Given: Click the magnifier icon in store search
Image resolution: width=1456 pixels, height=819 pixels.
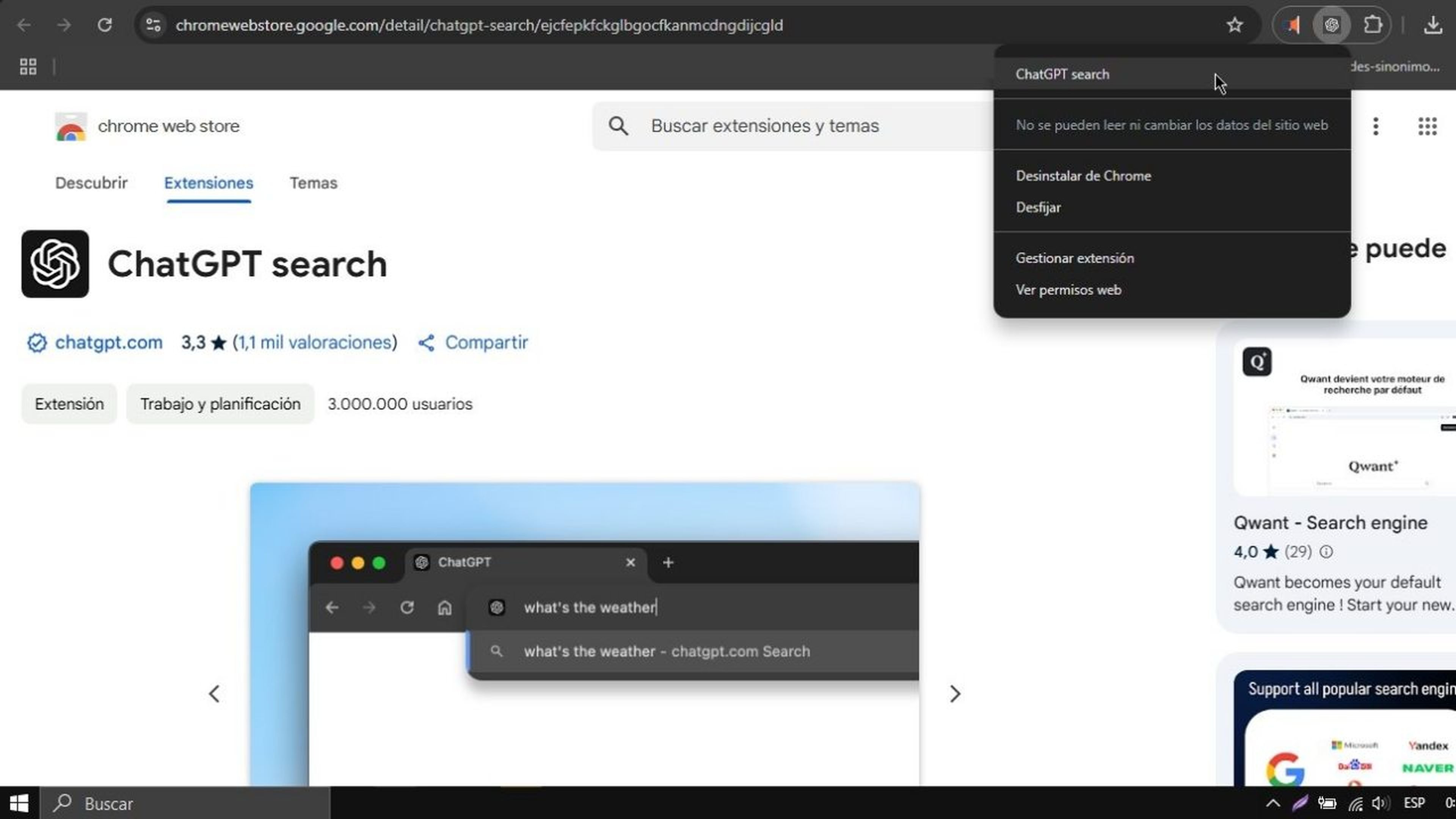Looking at the screenshot, I should 618,126.
